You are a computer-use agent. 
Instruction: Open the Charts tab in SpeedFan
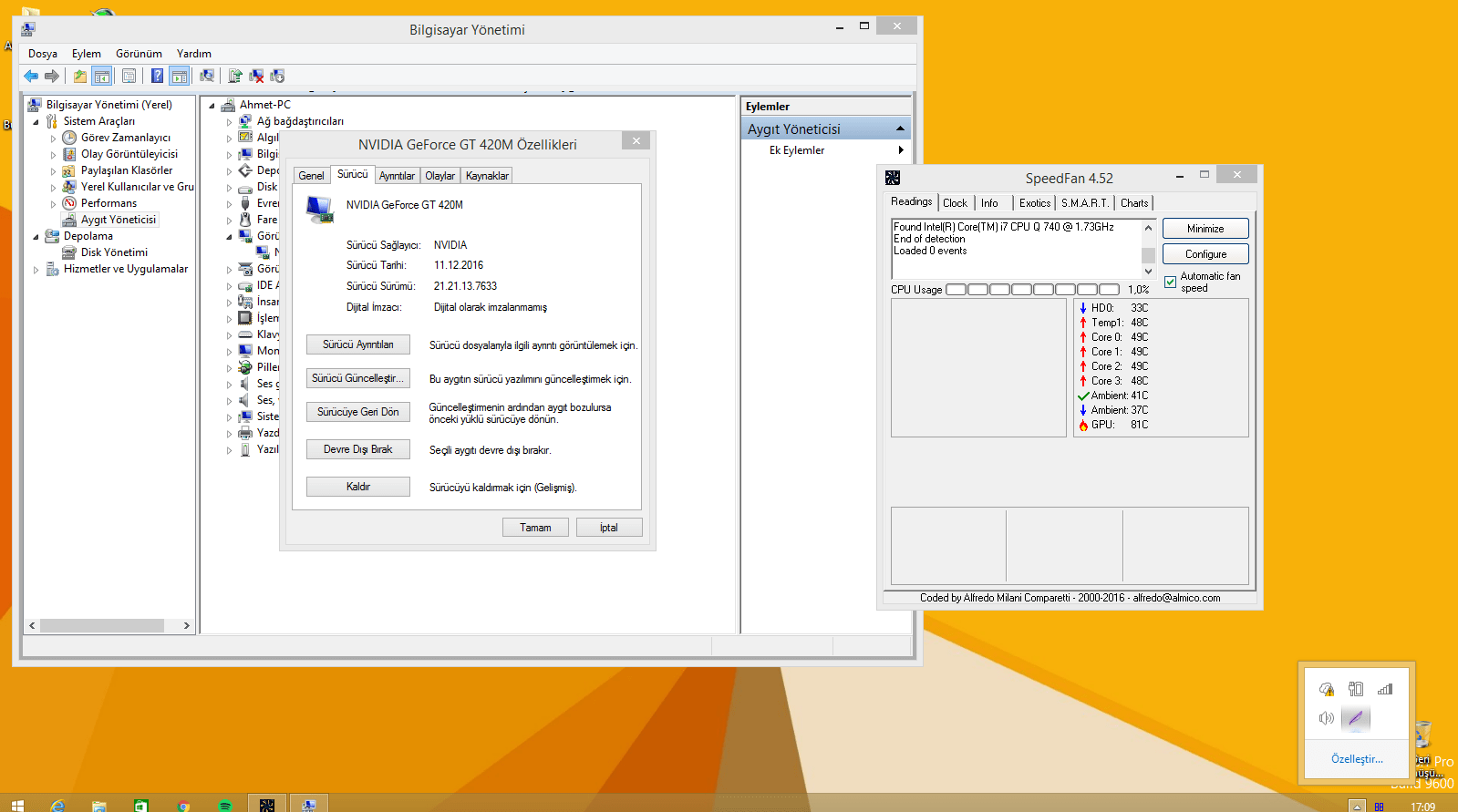[x=1134, y=203]
